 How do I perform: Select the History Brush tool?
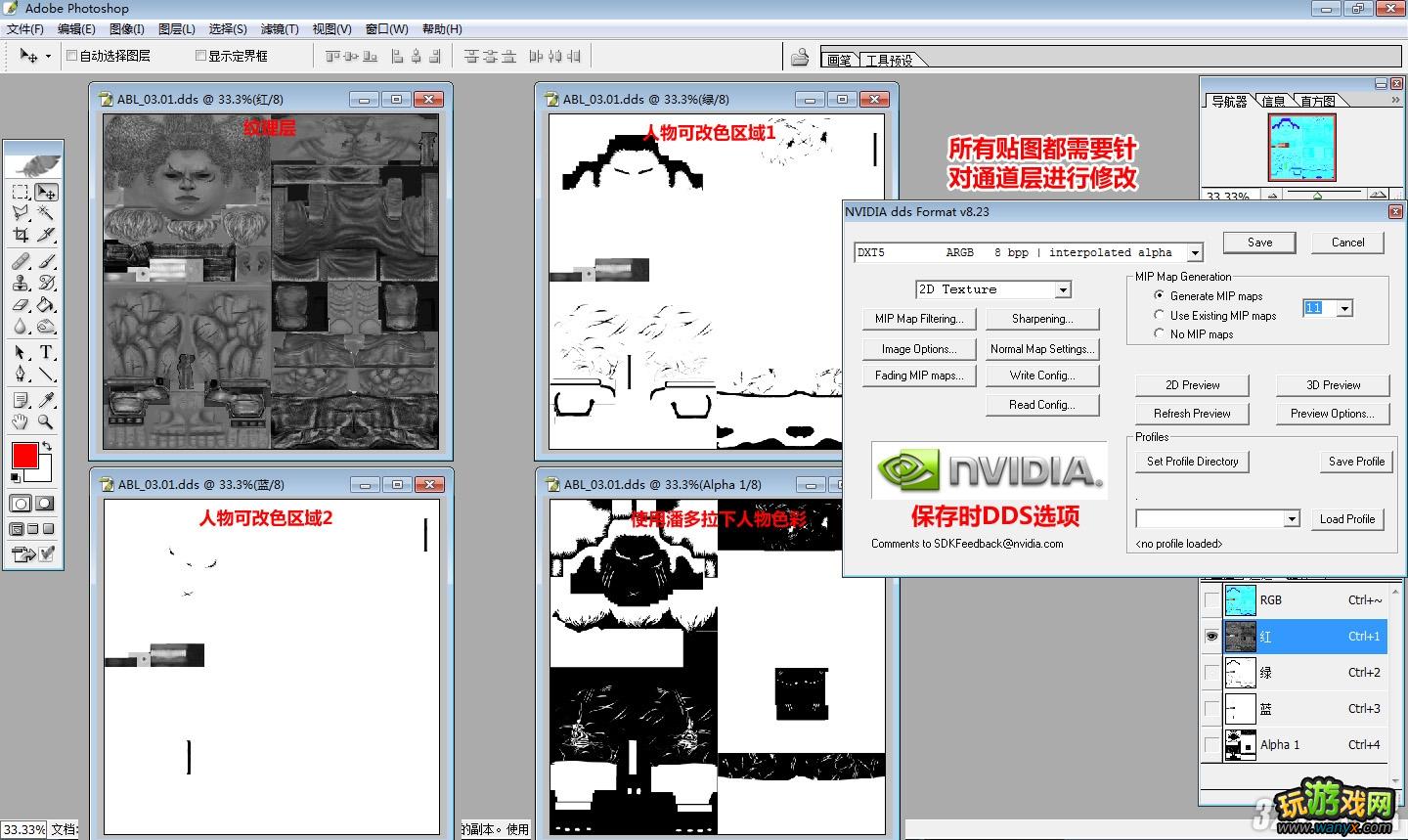[46, 283]
